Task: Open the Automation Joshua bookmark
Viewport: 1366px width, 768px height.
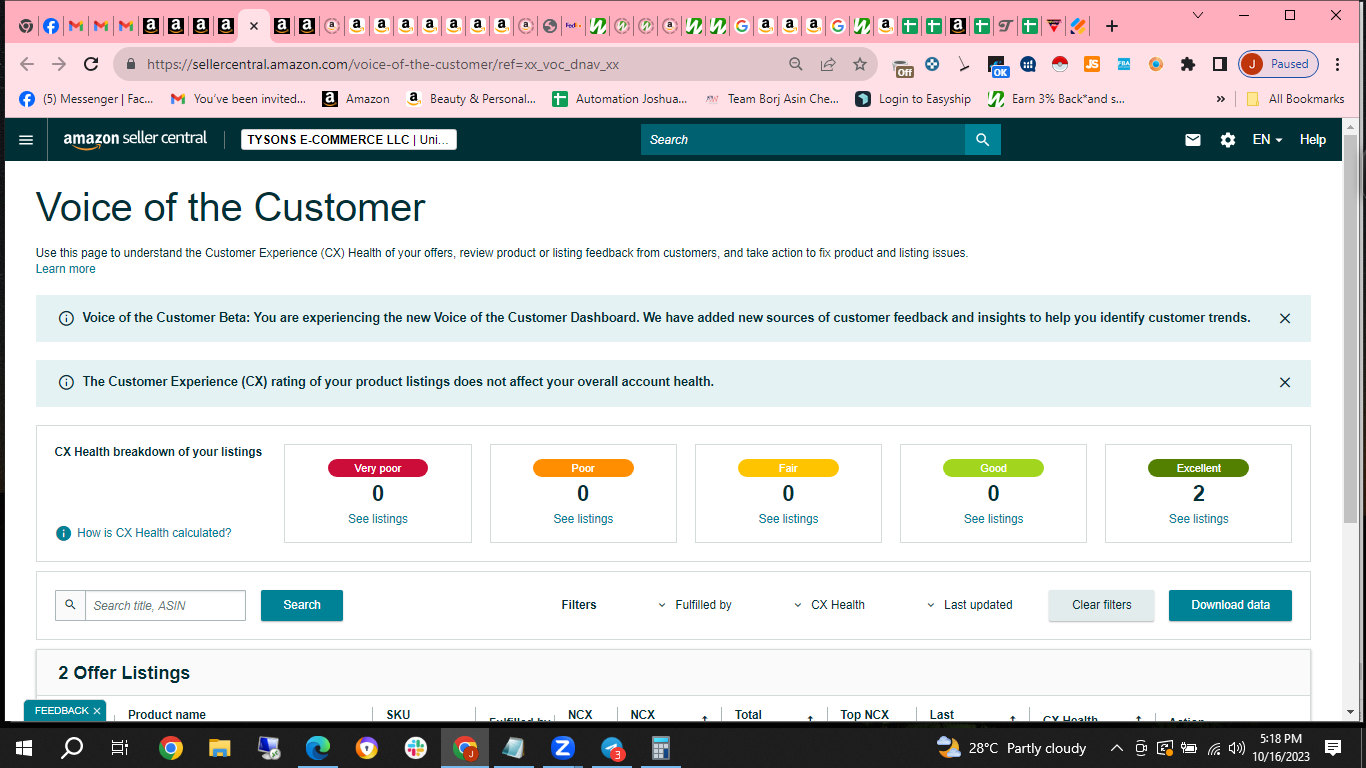Action: click(620, 99)
